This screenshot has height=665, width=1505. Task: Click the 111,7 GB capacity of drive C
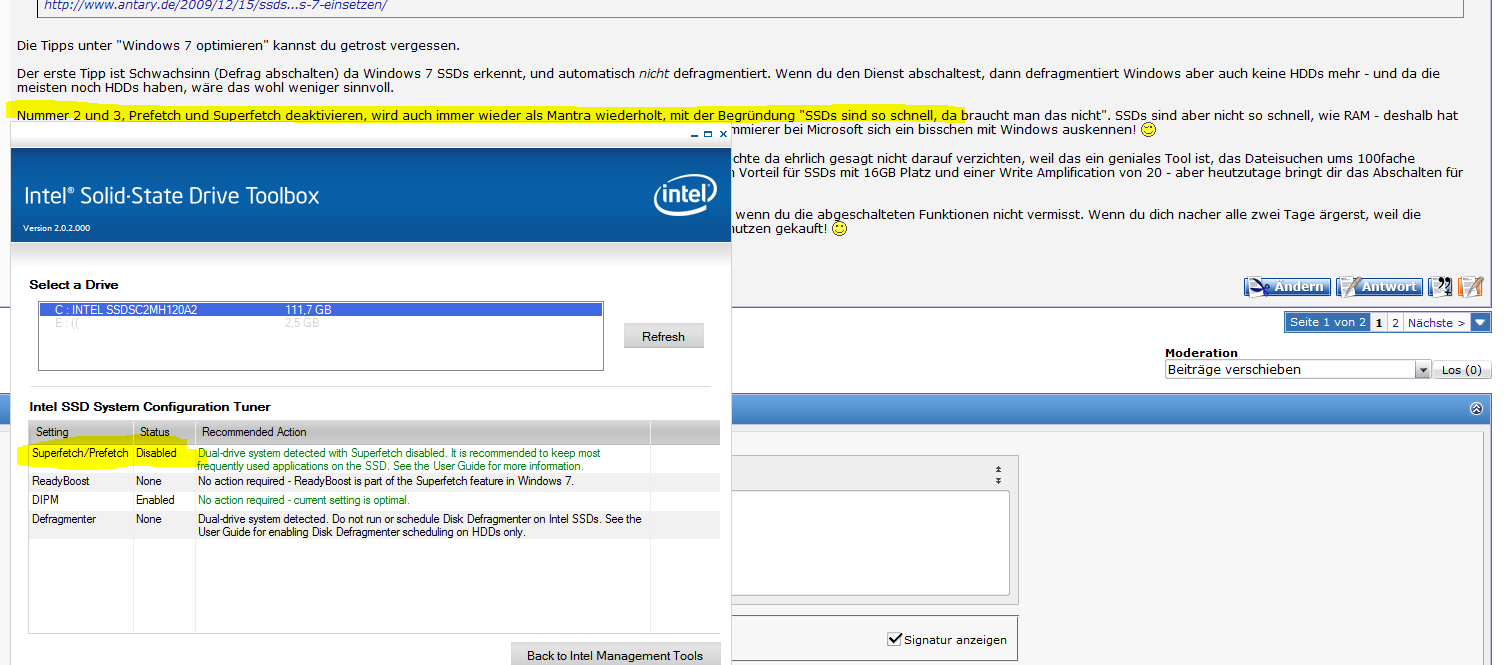pos(308,310)
